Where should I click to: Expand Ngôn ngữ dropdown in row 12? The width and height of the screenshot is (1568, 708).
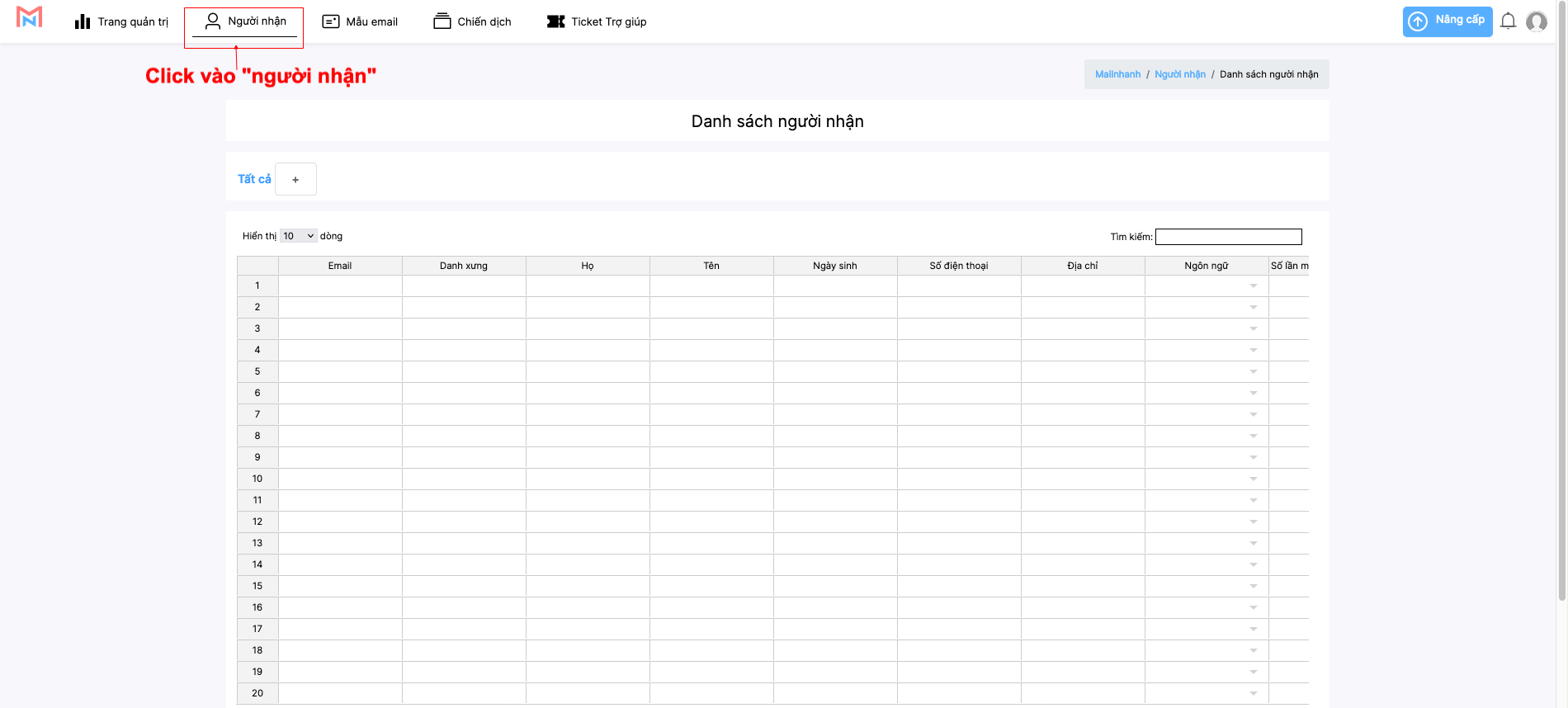click(1253, 522)
